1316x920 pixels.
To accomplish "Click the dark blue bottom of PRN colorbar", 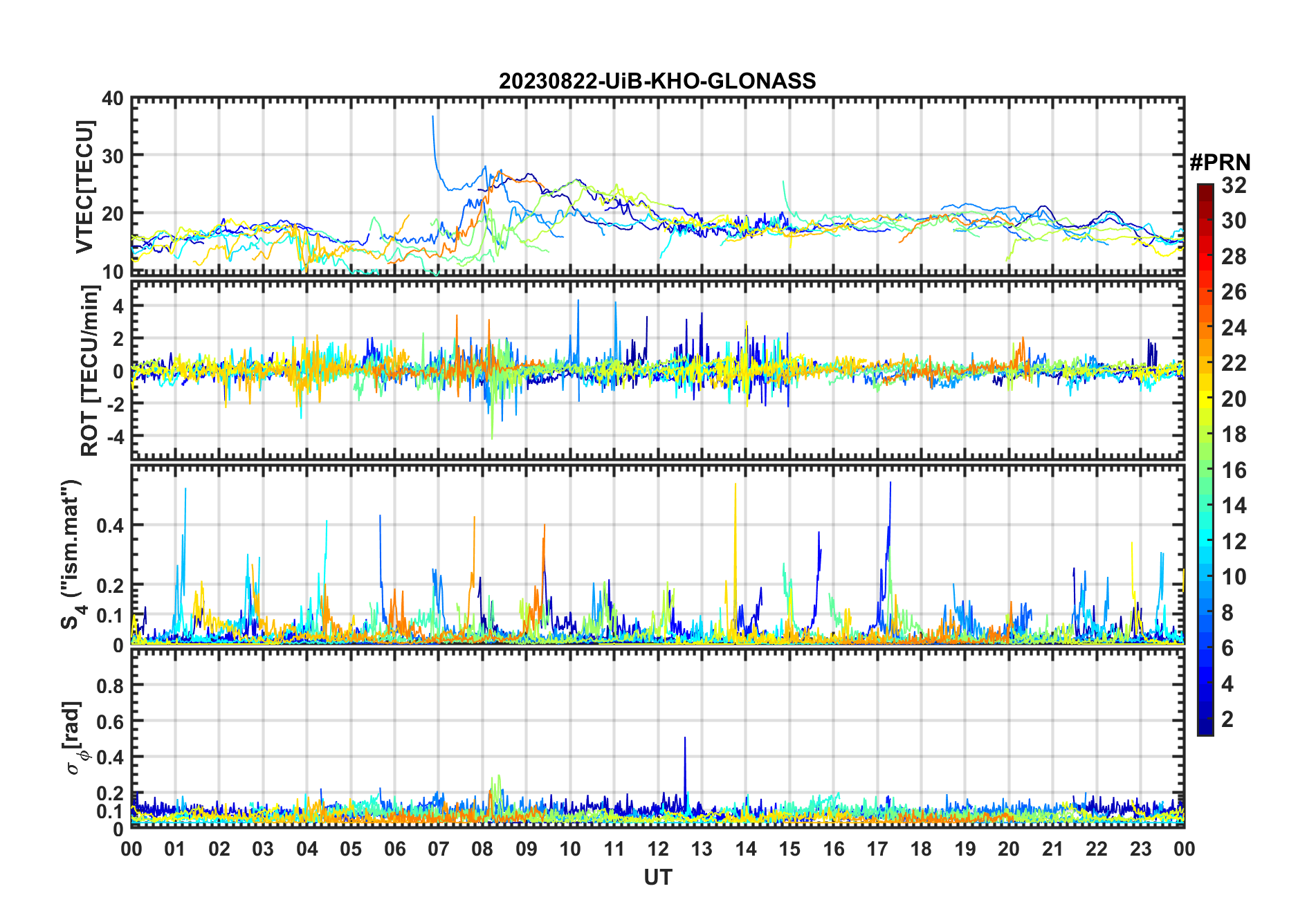I will tap(1205, 729).
